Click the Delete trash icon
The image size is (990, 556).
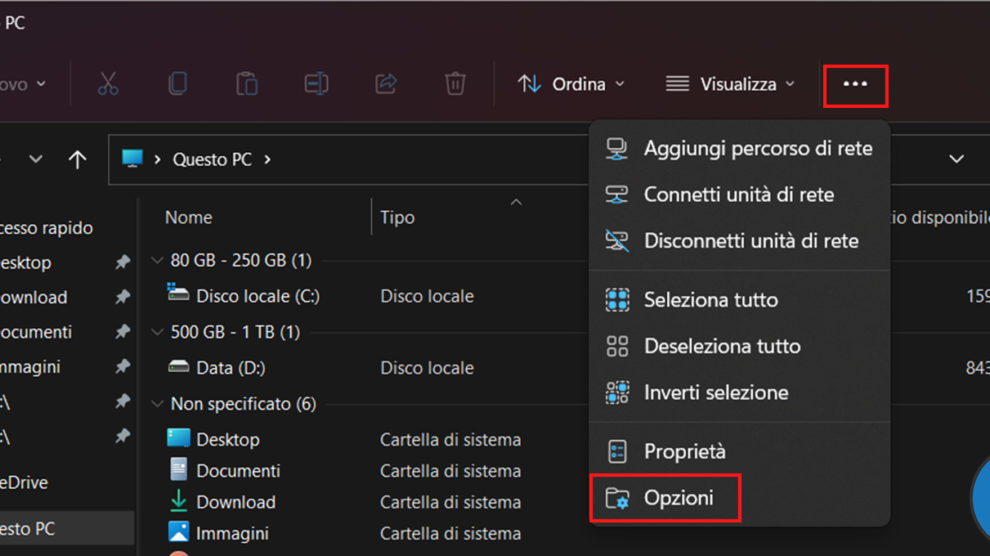point(455,84)
